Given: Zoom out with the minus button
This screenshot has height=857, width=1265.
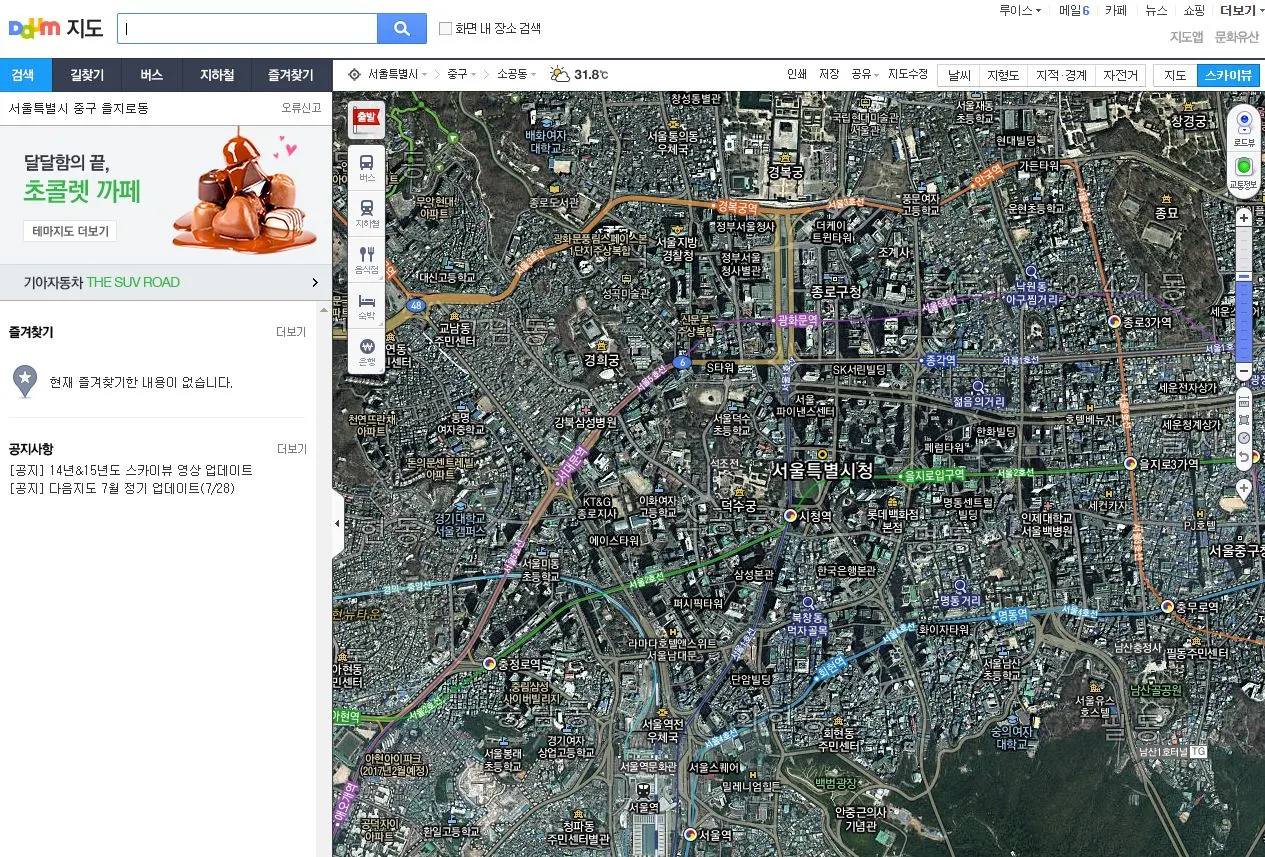Looking at the screenshot, I should [1244, 372].
